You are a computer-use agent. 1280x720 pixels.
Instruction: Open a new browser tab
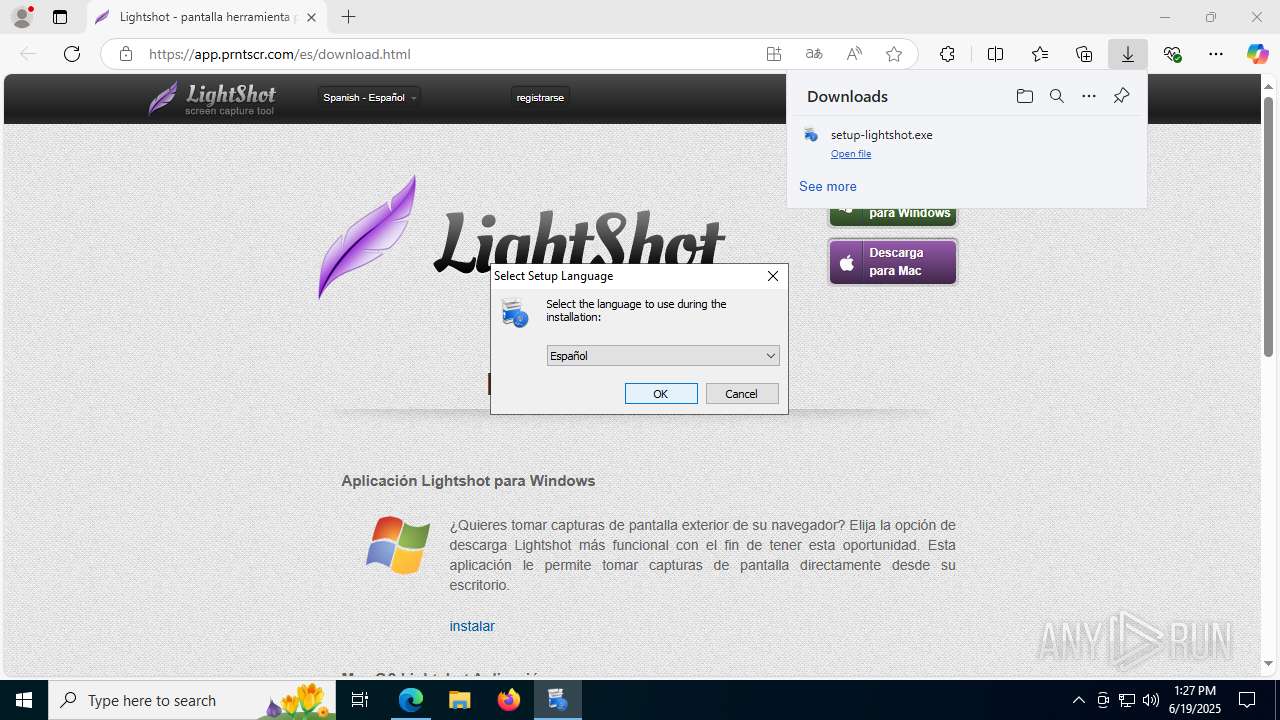pos(348,17)
